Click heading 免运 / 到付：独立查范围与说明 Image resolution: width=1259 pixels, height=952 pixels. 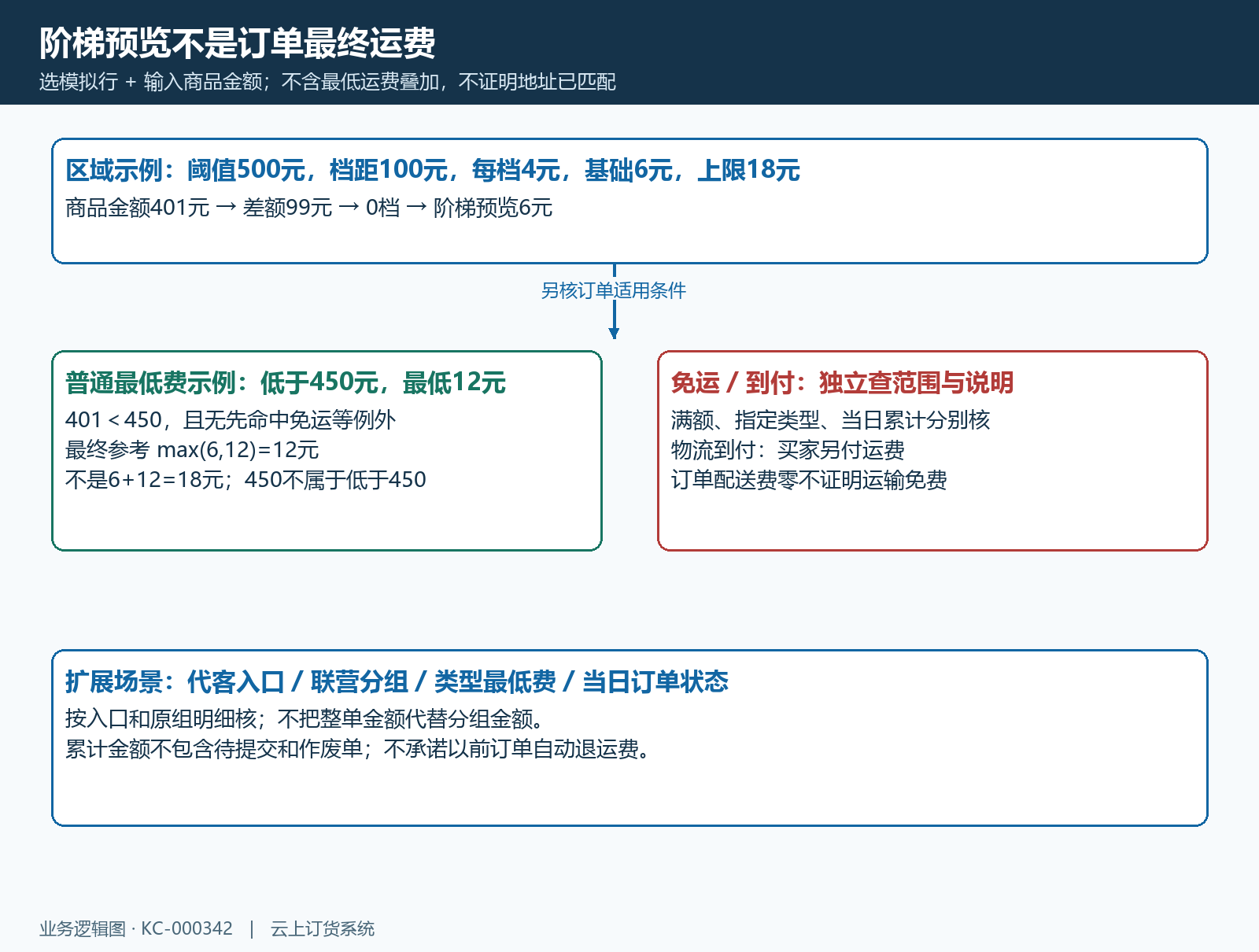point(842,382)
